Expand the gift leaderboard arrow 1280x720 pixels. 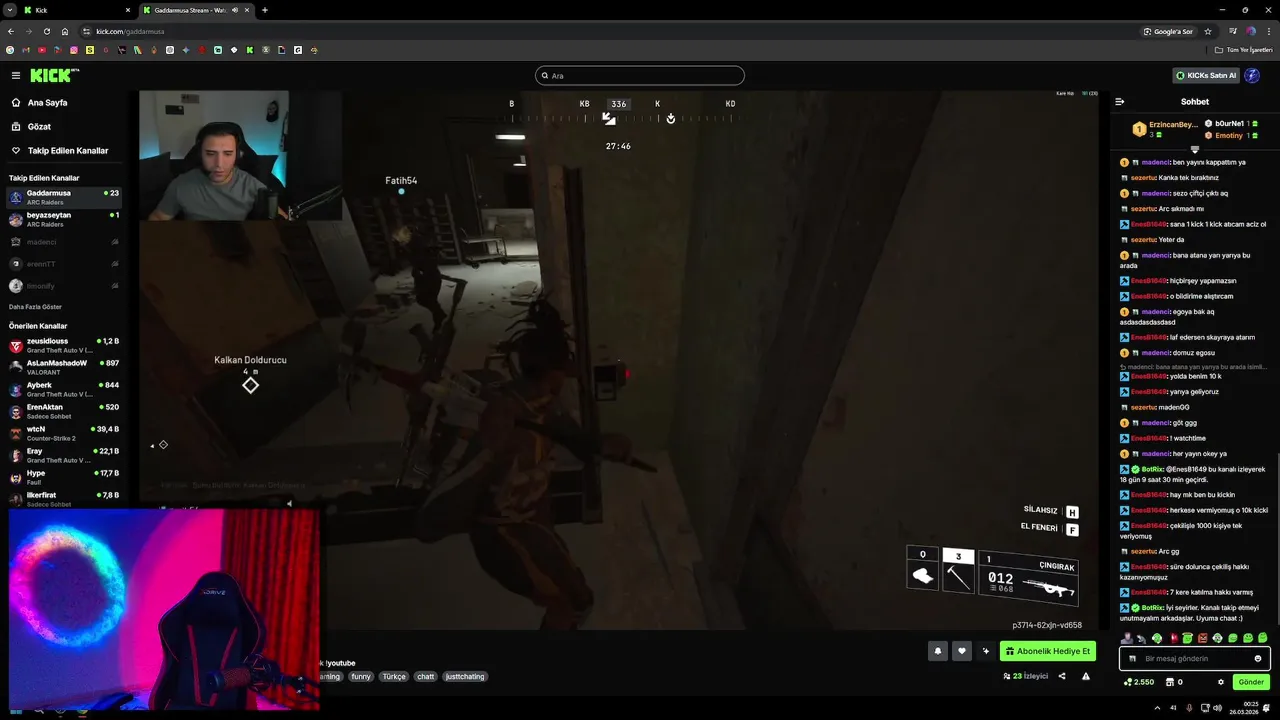click(1194, 149)
